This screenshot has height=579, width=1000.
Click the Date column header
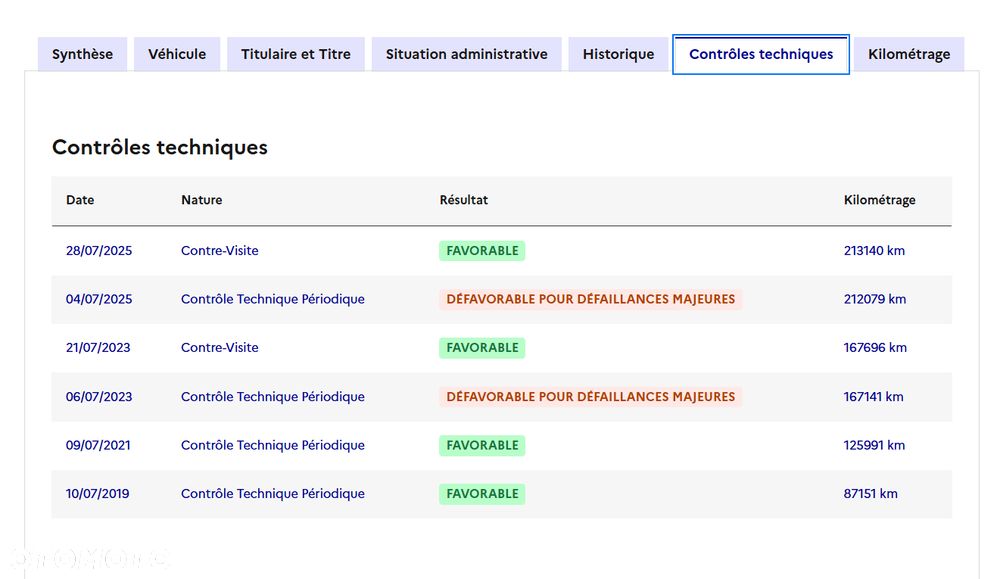80,200
